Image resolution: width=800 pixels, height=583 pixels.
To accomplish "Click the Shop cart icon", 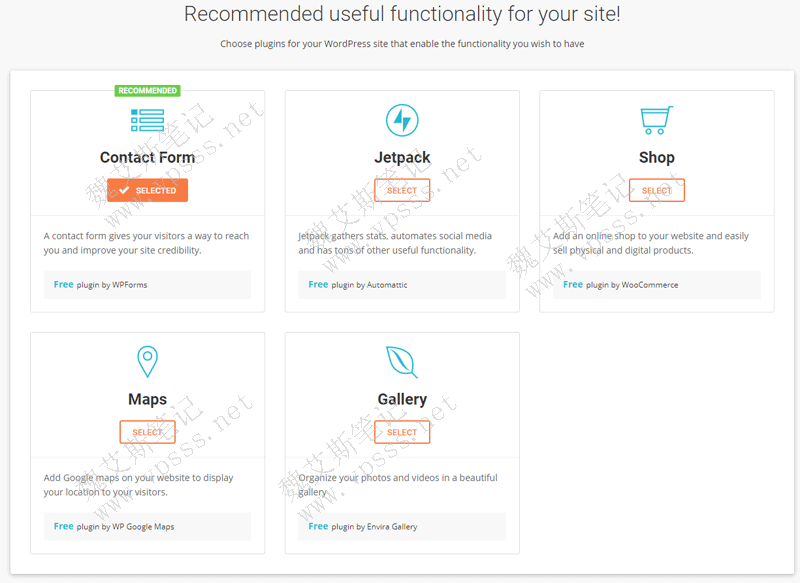I will click(x=656, y=121).
